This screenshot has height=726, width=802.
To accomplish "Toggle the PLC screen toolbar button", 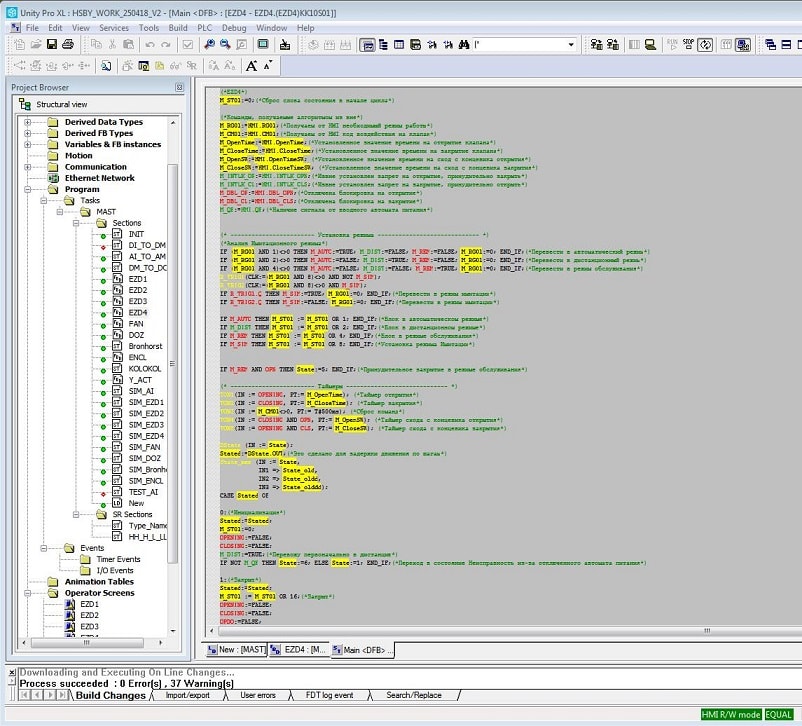I will [x=743, y=45].
